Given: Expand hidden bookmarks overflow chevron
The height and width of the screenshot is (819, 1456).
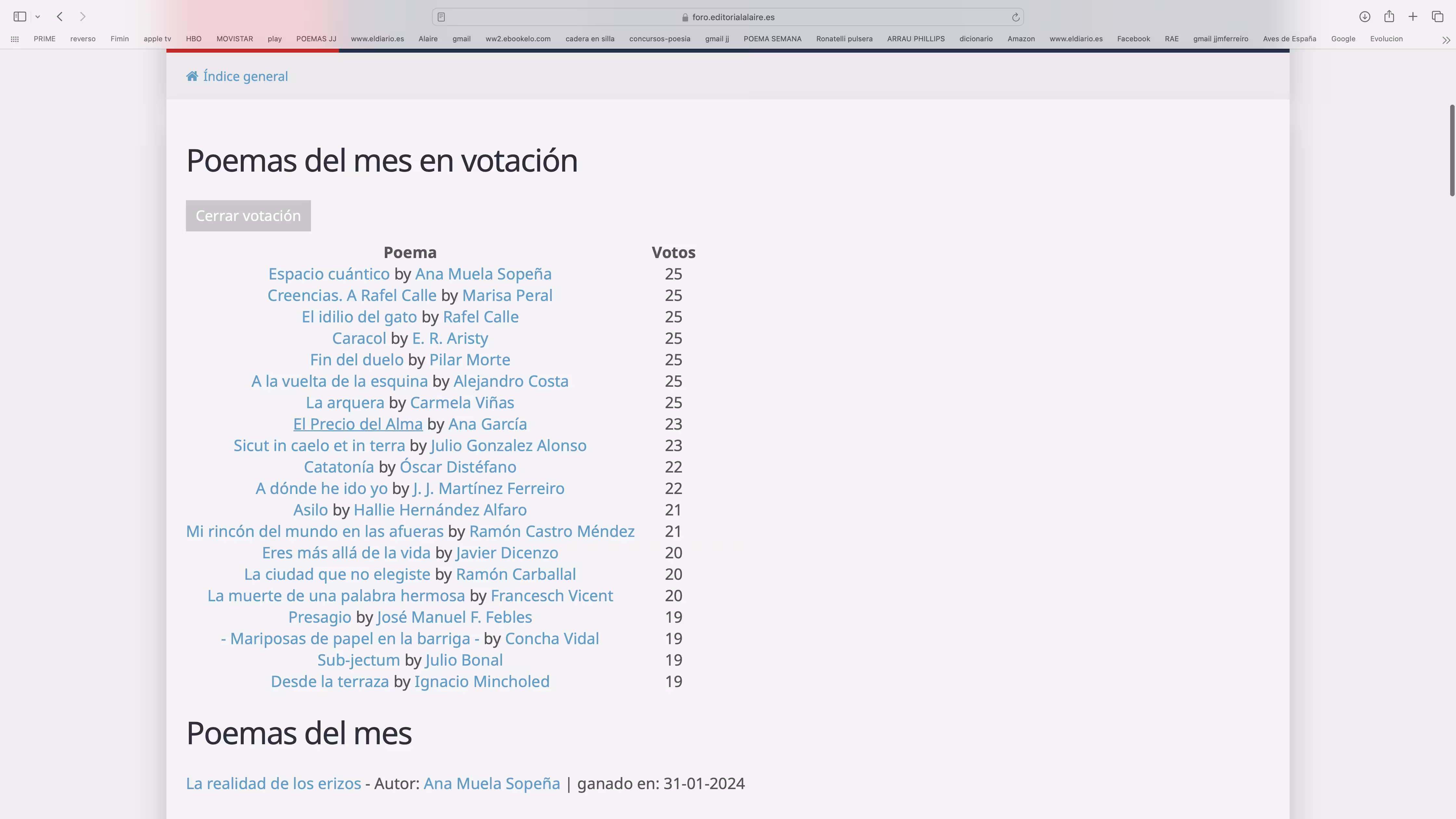Looking at the screenshot, I should tap(1446, 40).
